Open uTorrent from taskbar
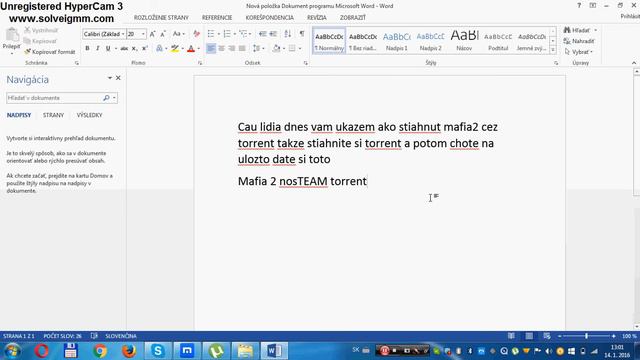The height and width of the screenshot is (360, 640). pyautogui.click(x=216, y=351)
